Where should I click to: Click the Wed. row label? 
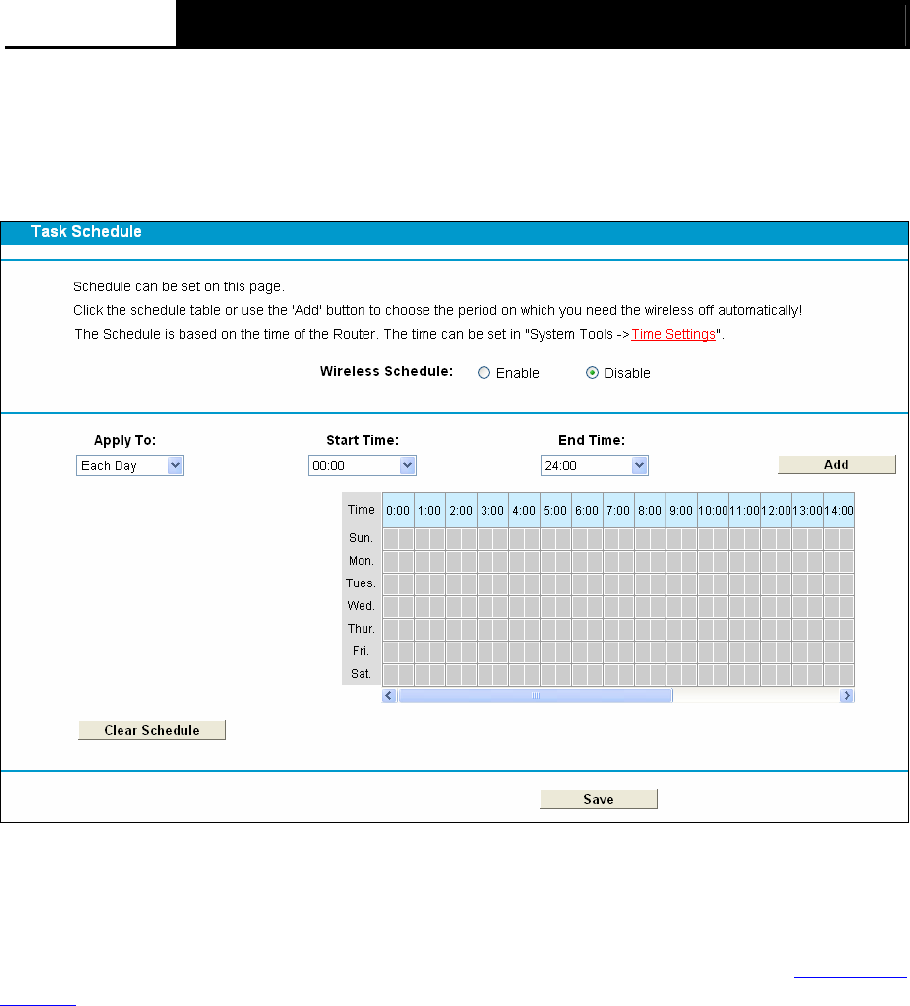coord(361,606)
